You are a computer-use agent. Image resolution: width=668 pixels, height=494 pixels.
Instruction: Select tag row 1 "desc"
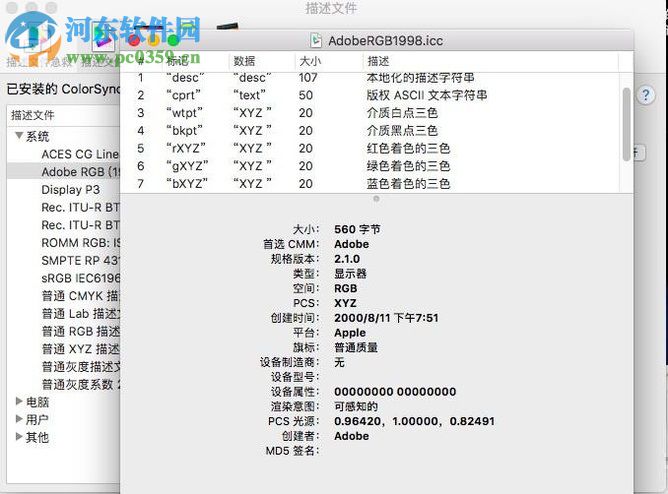coord(370,78)
